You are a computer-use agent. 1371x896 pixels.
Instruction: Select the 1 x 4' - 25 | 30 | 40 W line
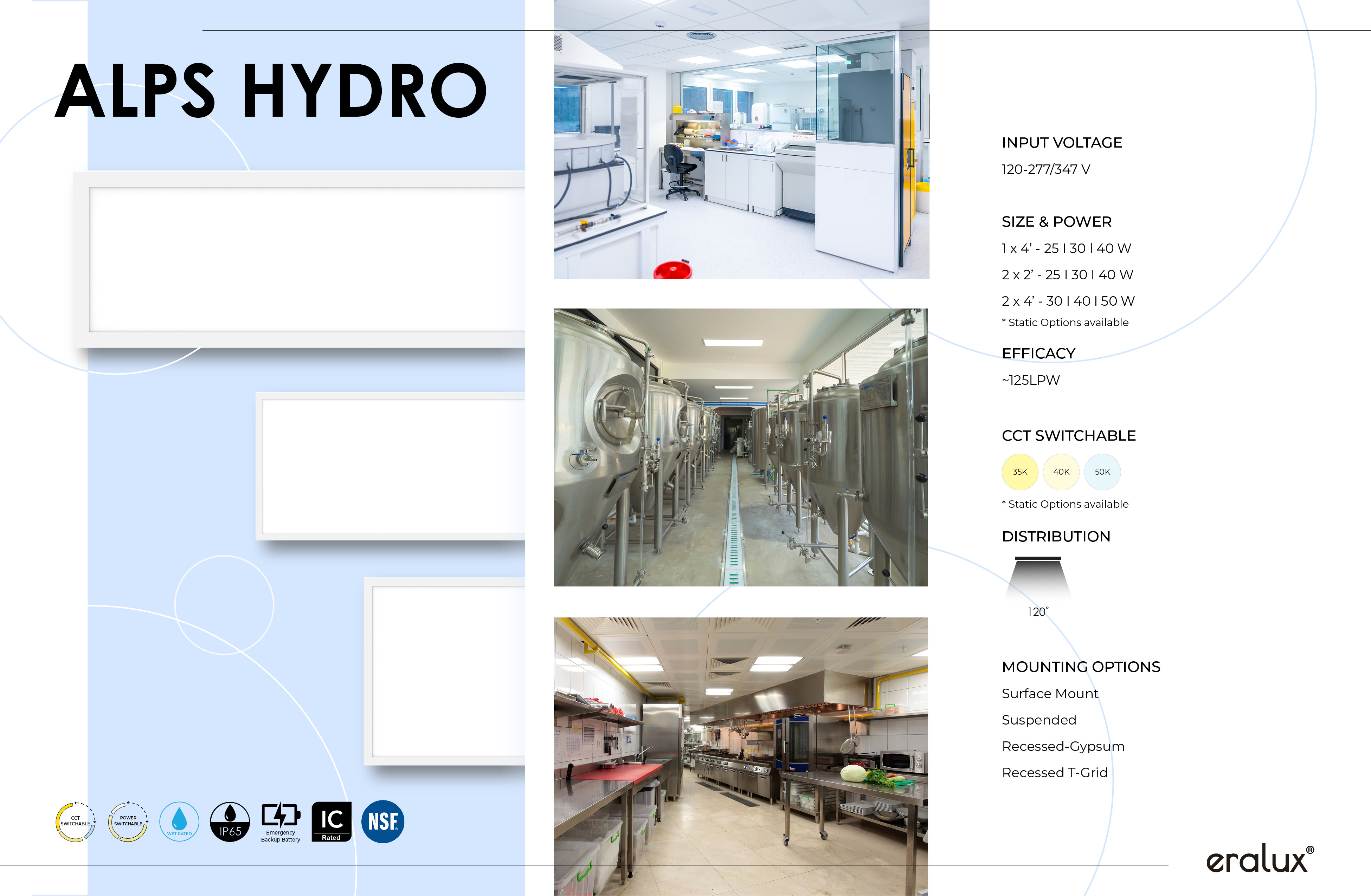[1066, 248]
